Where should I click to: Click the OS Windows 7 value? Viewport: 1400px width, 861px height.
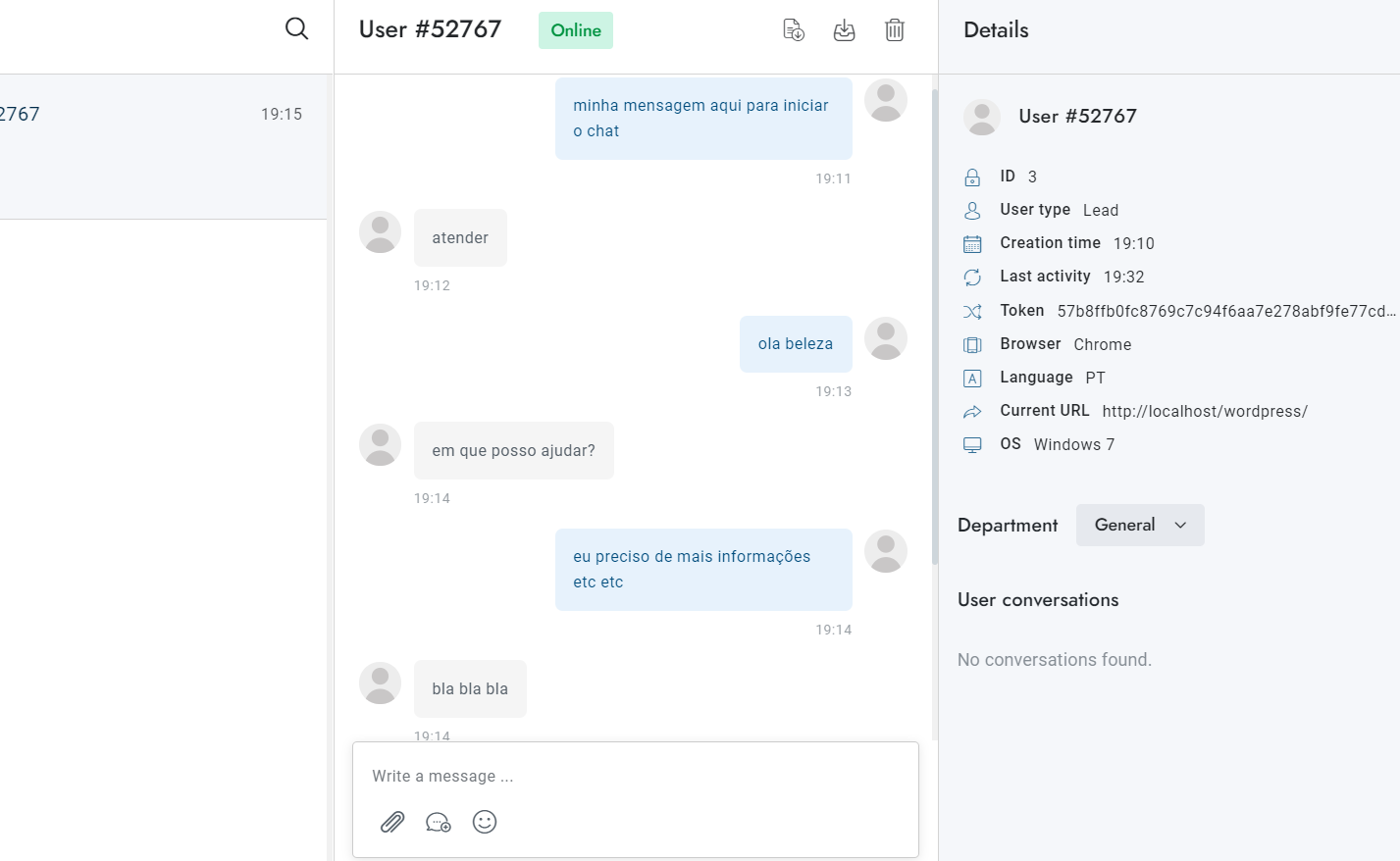pyautogui.click(x=1074, y=445)
